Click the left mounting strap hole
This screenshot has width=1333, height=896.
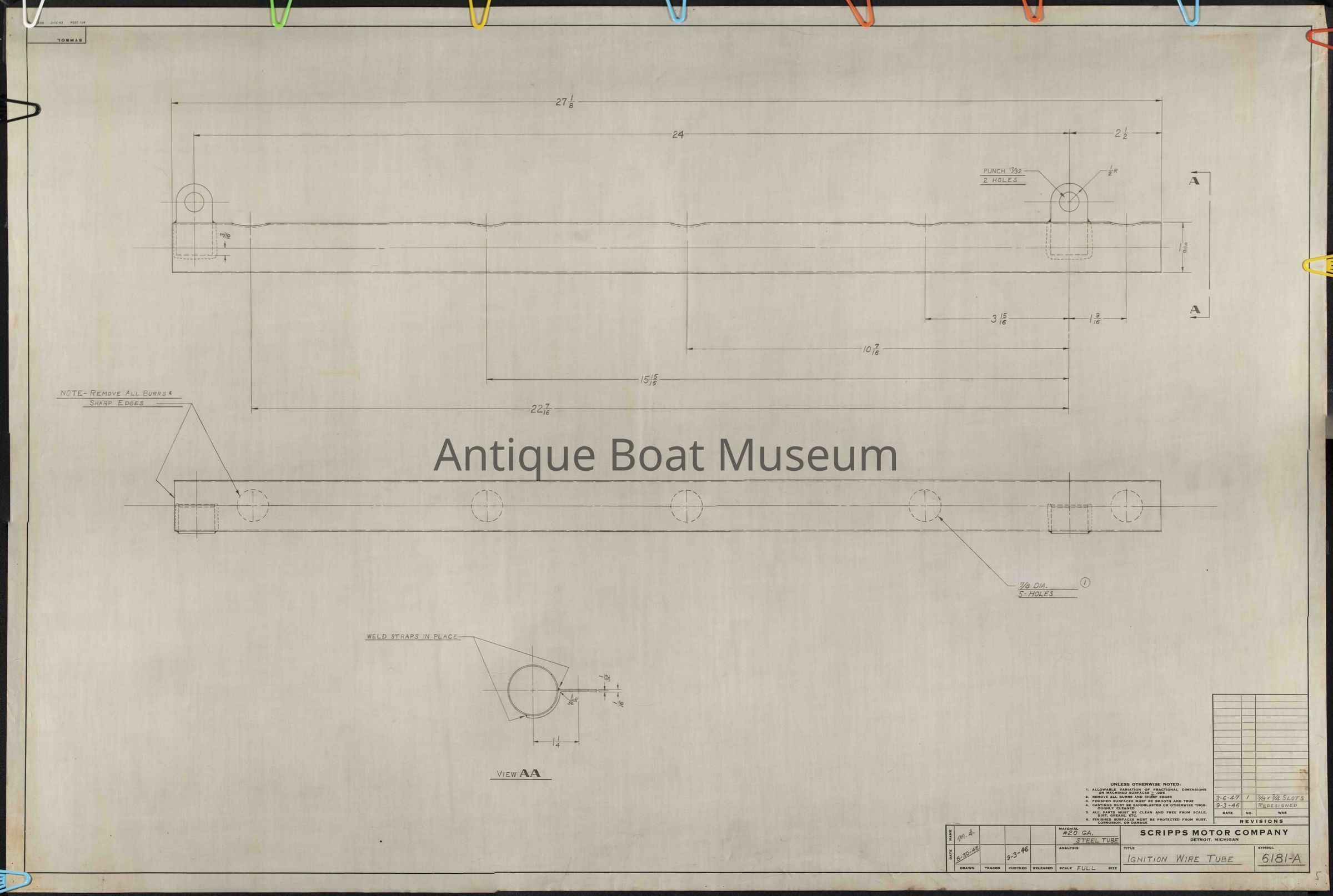[194, 202]
